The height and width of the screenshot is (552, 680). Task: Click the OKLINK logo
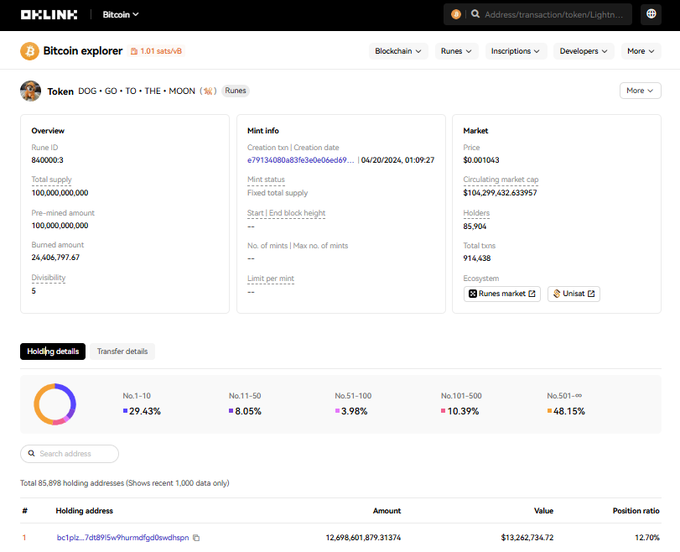point(49,15)
